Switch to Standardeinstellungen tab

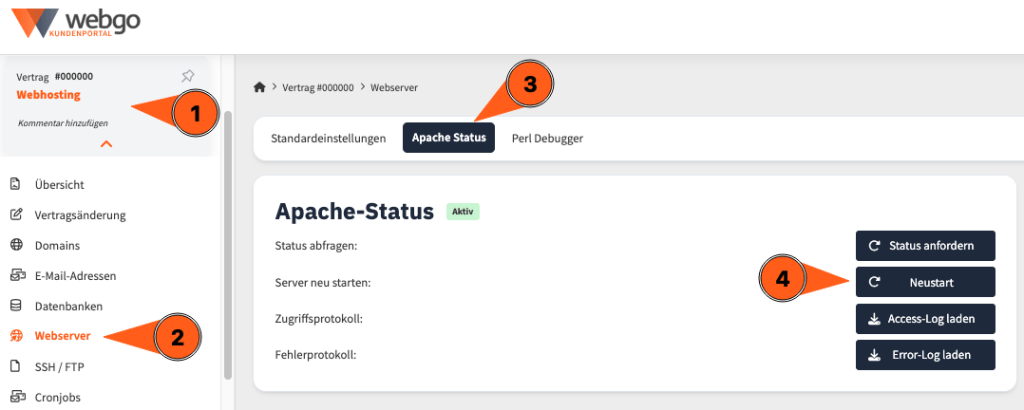pyautogui.click(x=328, y=138)
